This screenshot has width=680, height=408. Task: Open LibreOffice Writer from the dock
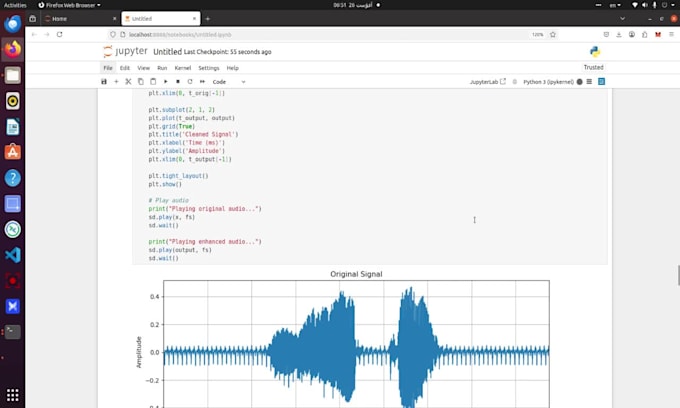tap(13, 127)
